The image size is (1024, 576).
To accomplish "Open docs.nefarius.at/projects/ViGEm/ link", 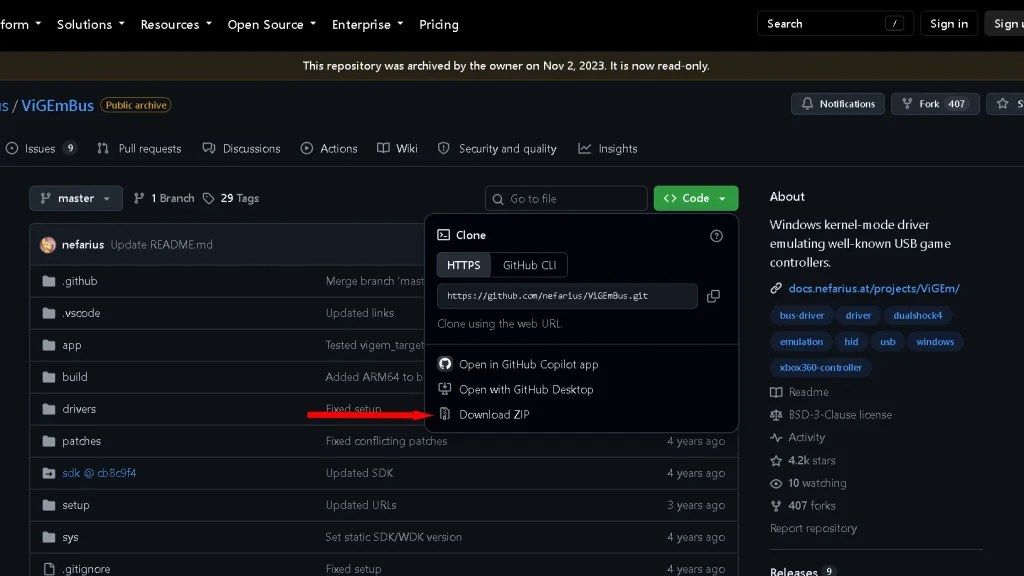I will point(874,288).
